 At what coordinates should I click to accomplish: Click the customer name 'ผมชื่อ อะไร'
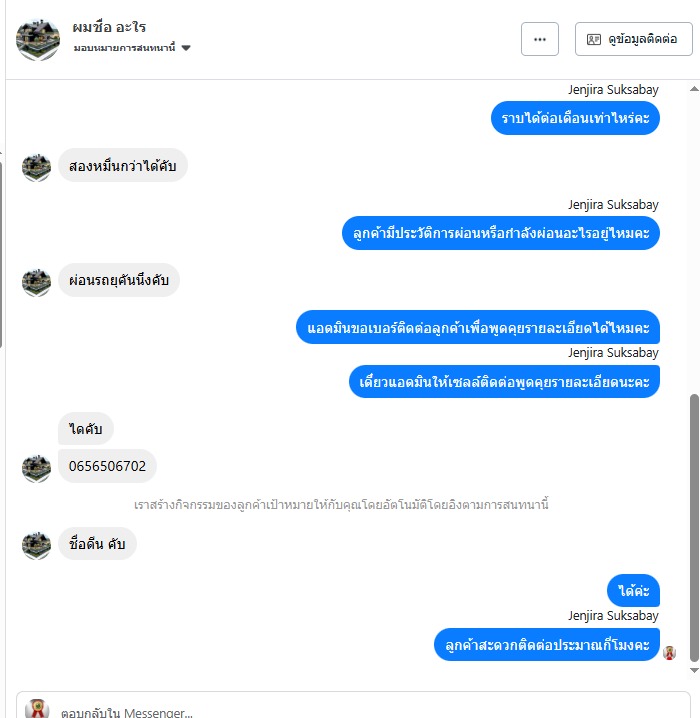[x=109, y=27]
